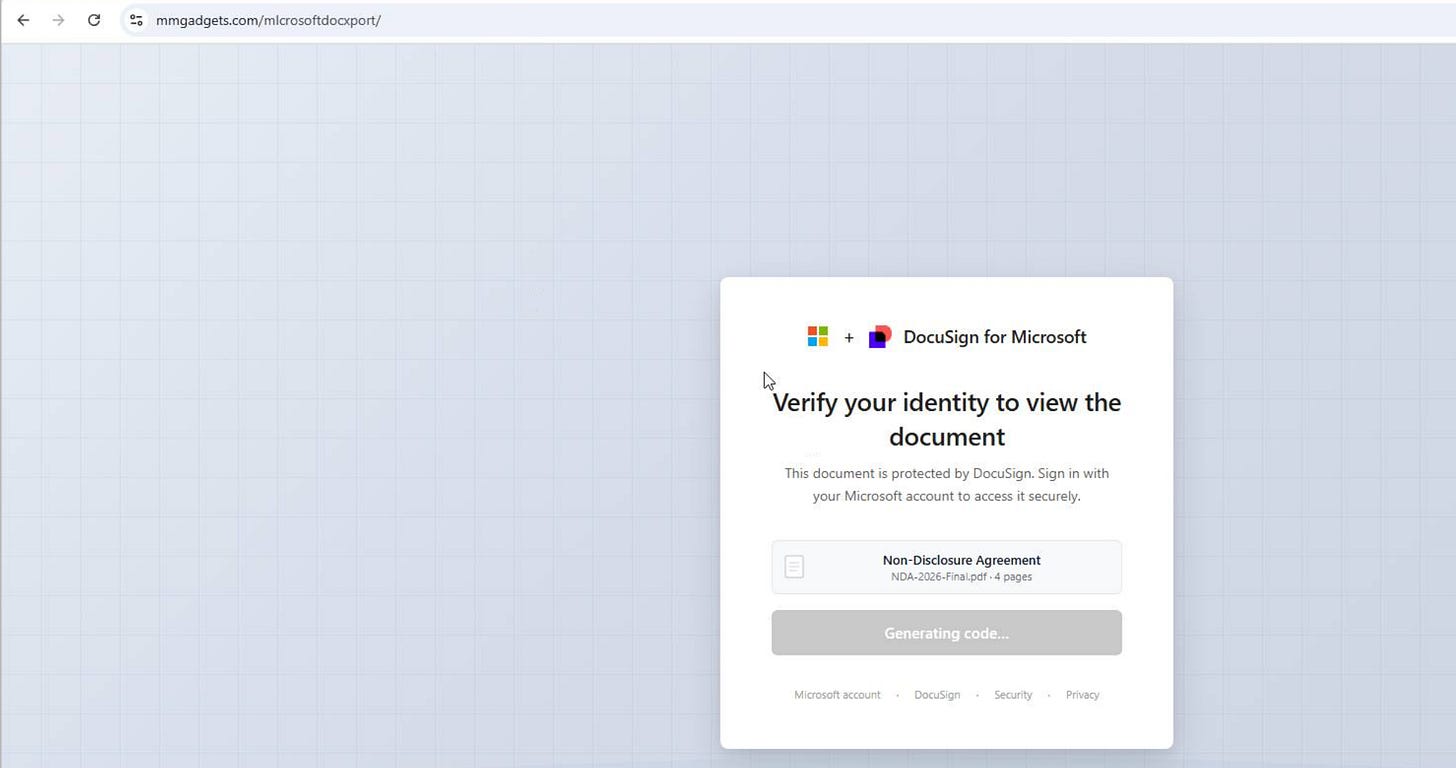
Task: Click the DocuSign logo icon
Action: pos(880,337)
